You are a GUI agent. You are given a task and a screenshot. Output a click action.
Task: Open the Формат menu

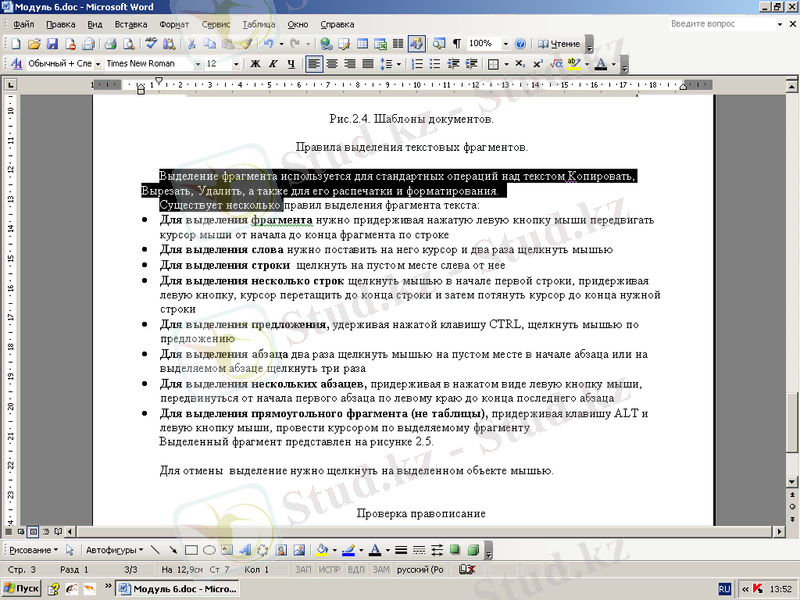(174, 23)
